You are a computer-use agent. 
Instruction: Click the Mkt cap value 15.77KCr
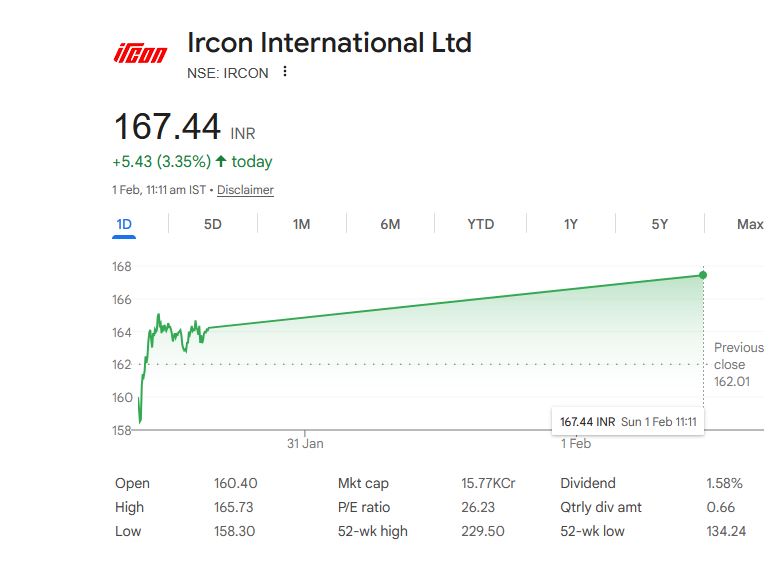[482, 483]
